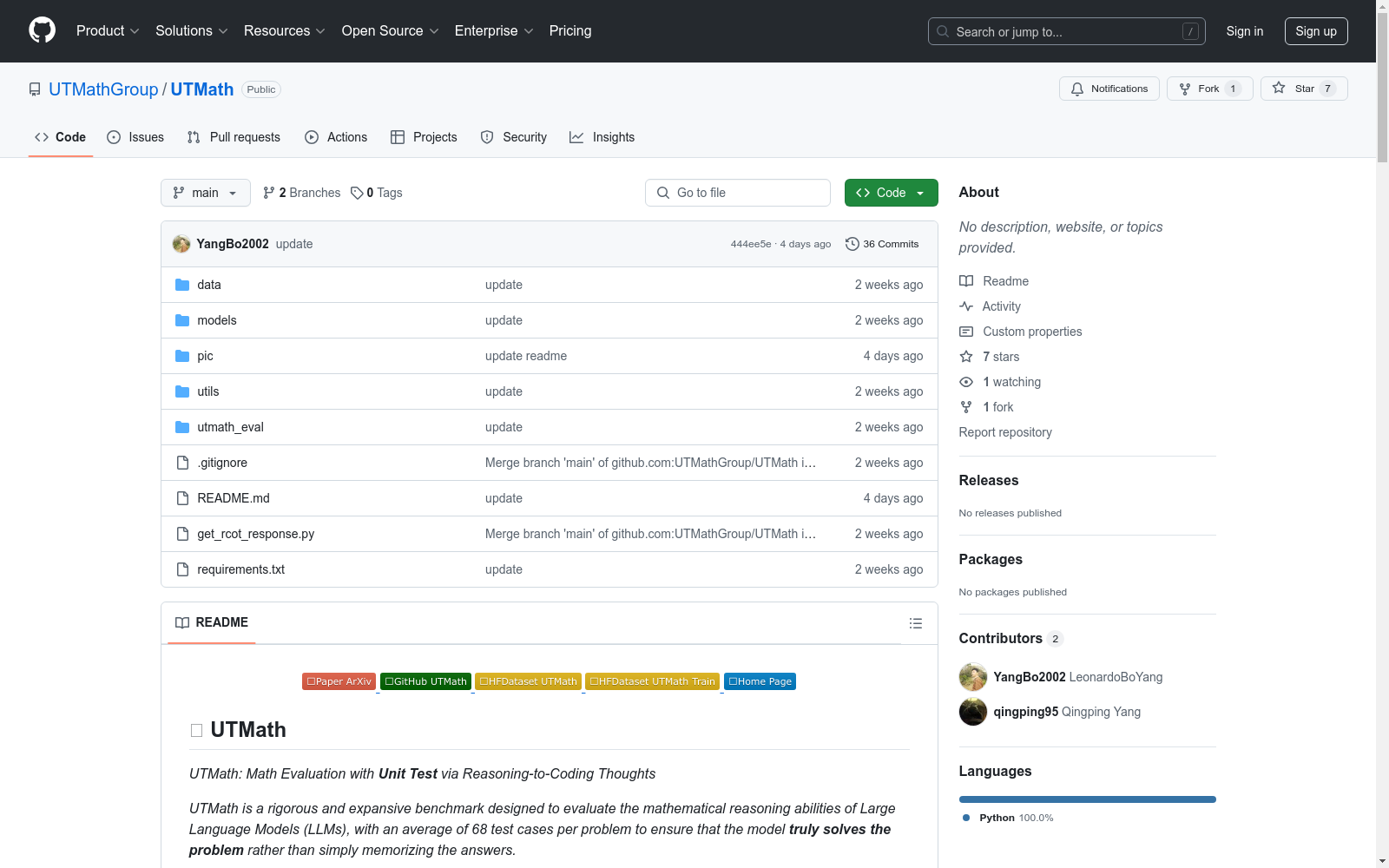Expand the Solutions menu
Viewport: 1389px width, 868px height.
[x=192, y=31]
